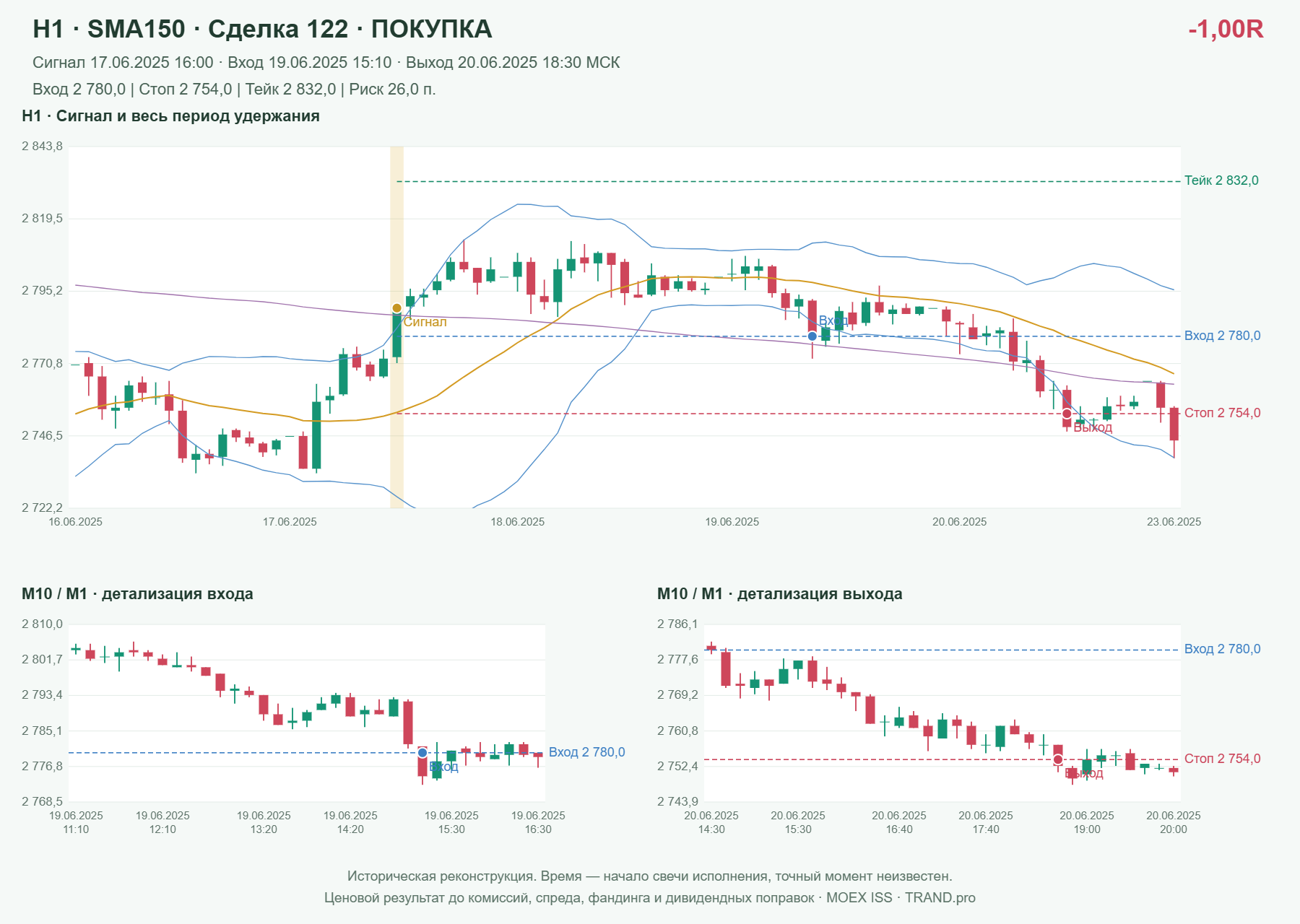The height and width of the screenshot is (924, 1300).
Task: Click the 2 801,7 axis label in the entry chart
Action: tap(42, 660)
